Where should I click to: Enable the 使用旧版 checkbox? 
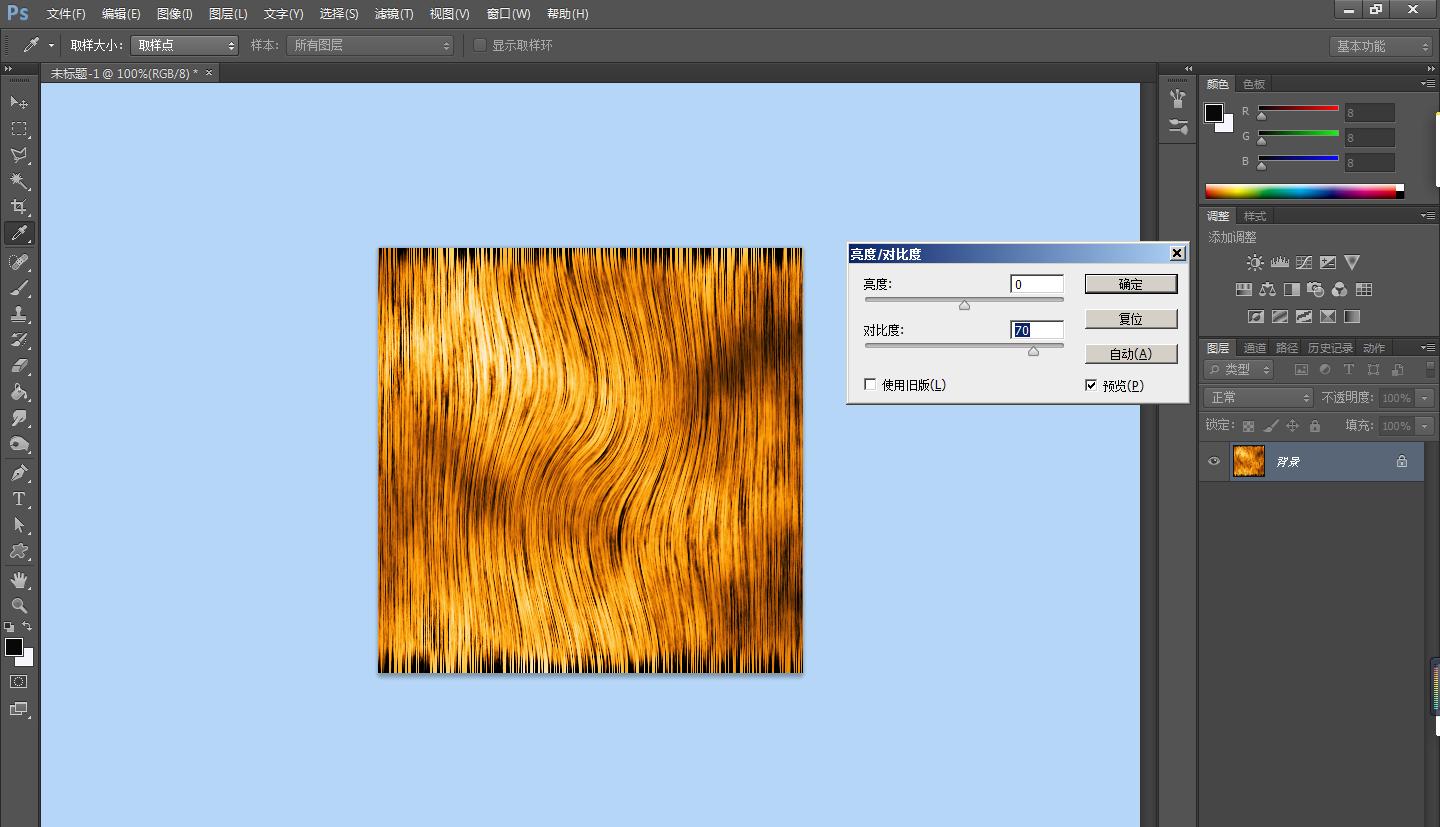coord(870,384)
